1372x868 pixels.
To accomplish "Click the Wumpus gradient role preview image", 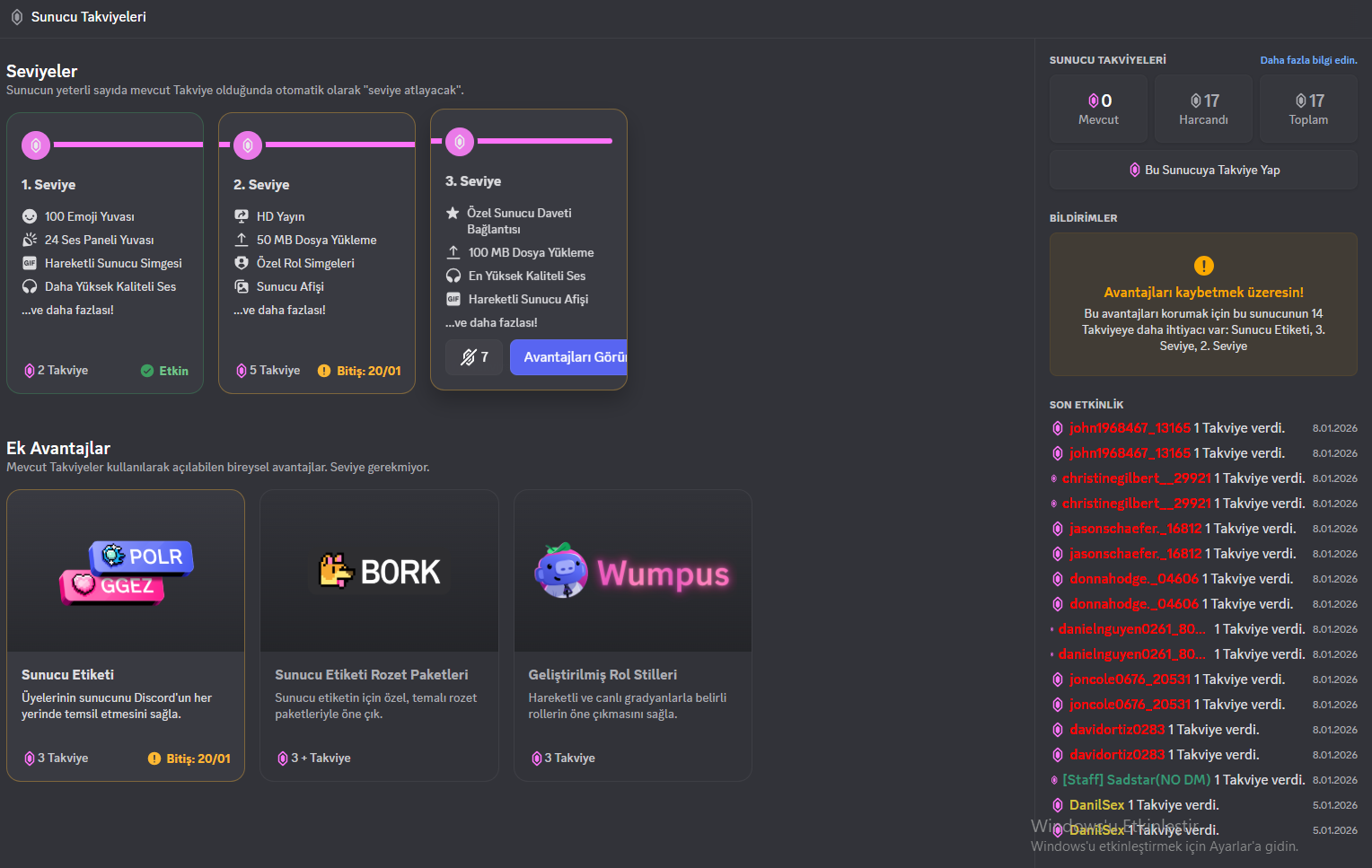I will coord(633,571).
